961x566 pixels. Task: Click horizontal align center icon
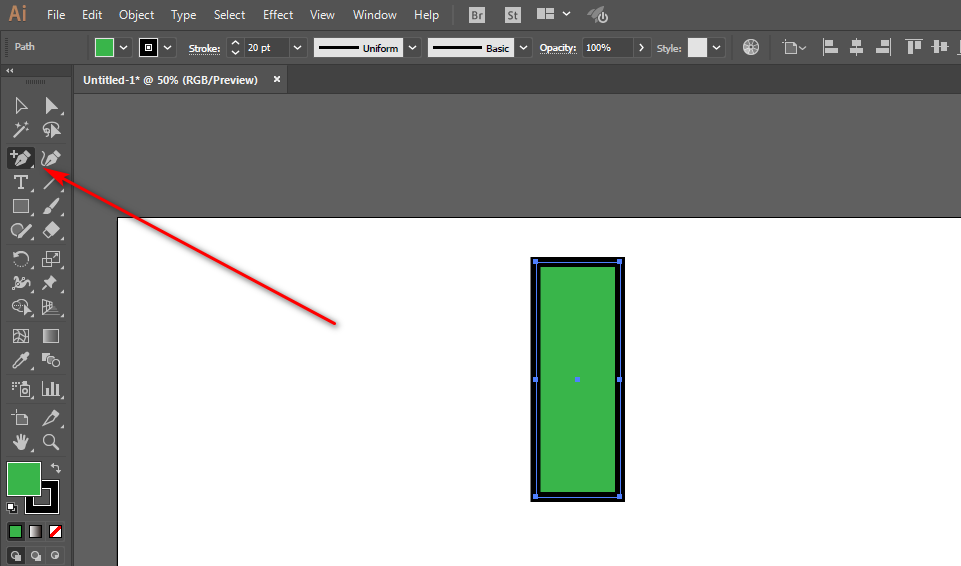(x=856, y=47)
